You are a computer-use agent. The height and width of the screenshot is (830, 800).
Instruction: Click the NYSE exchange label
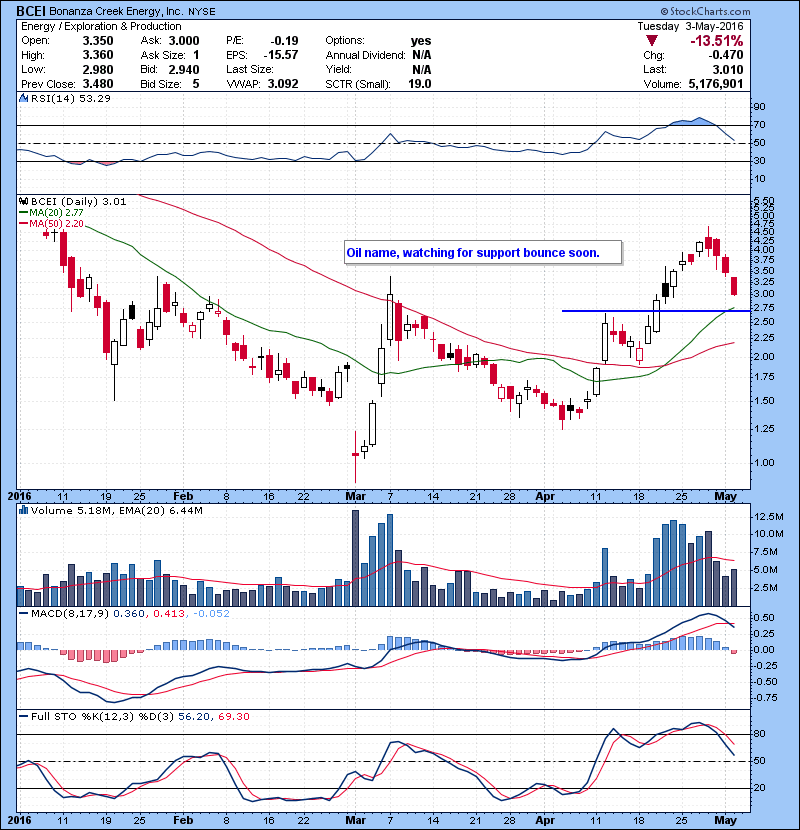(202, 12)
